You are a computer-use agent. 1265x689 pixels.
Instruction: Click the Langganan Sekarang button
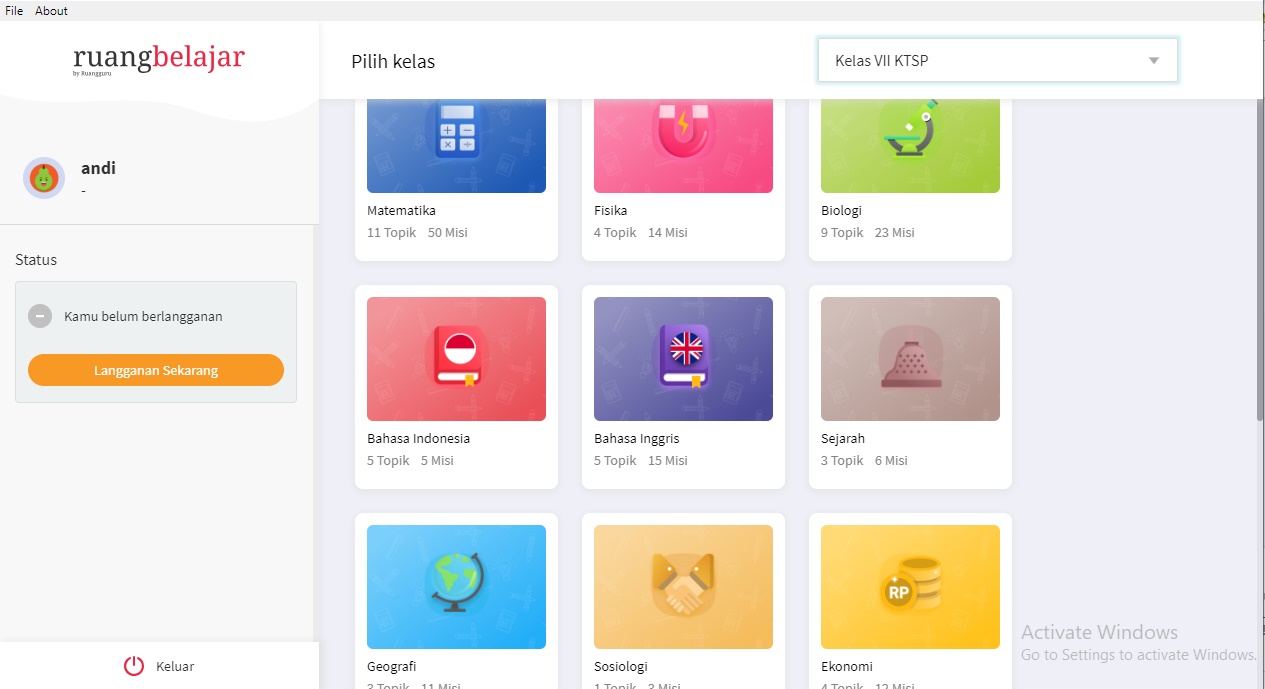pyautogui.click(x=156, y=370)
